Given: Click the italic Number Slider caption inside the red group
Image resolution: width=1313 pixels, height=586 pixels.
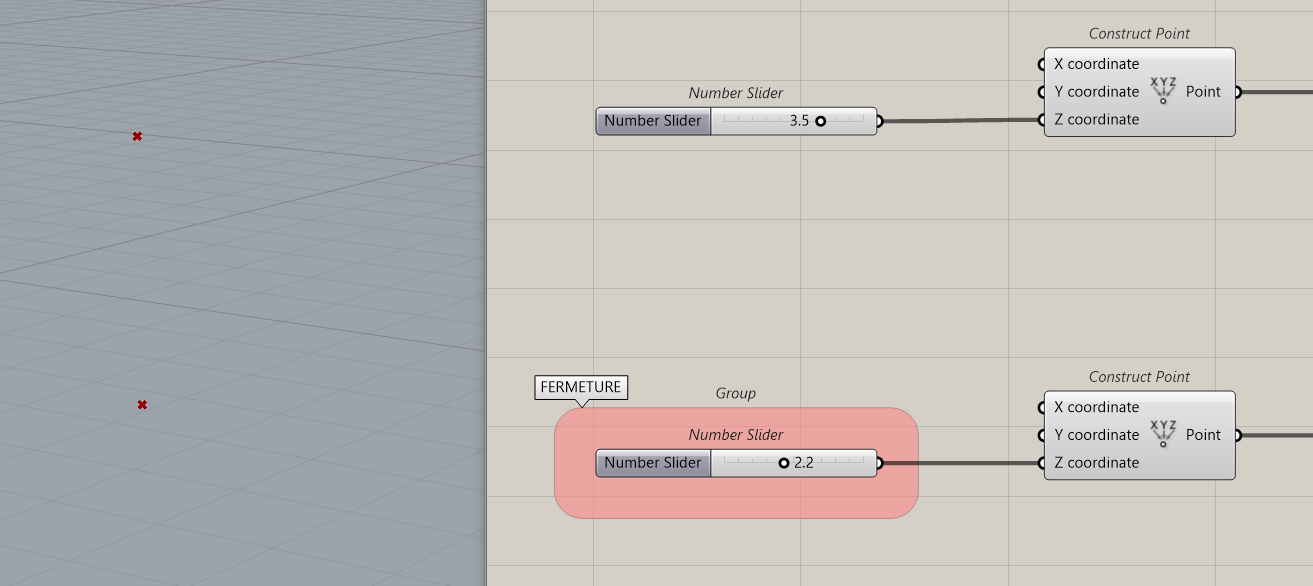Looking at the screenshot, I should pos(736,435).
